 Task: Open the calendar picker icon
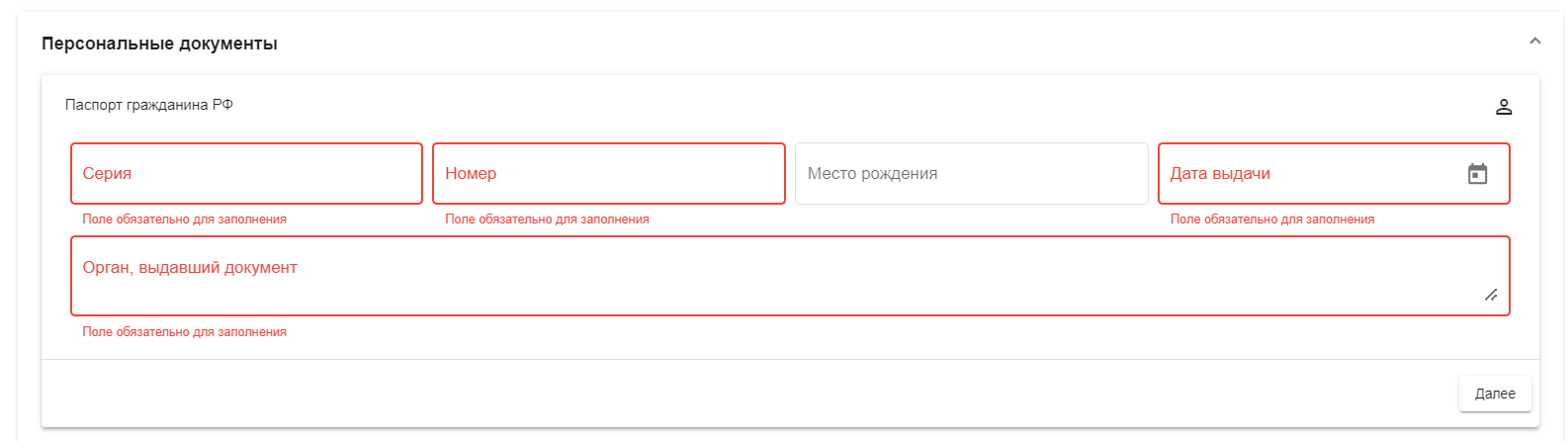[1477, 174]
